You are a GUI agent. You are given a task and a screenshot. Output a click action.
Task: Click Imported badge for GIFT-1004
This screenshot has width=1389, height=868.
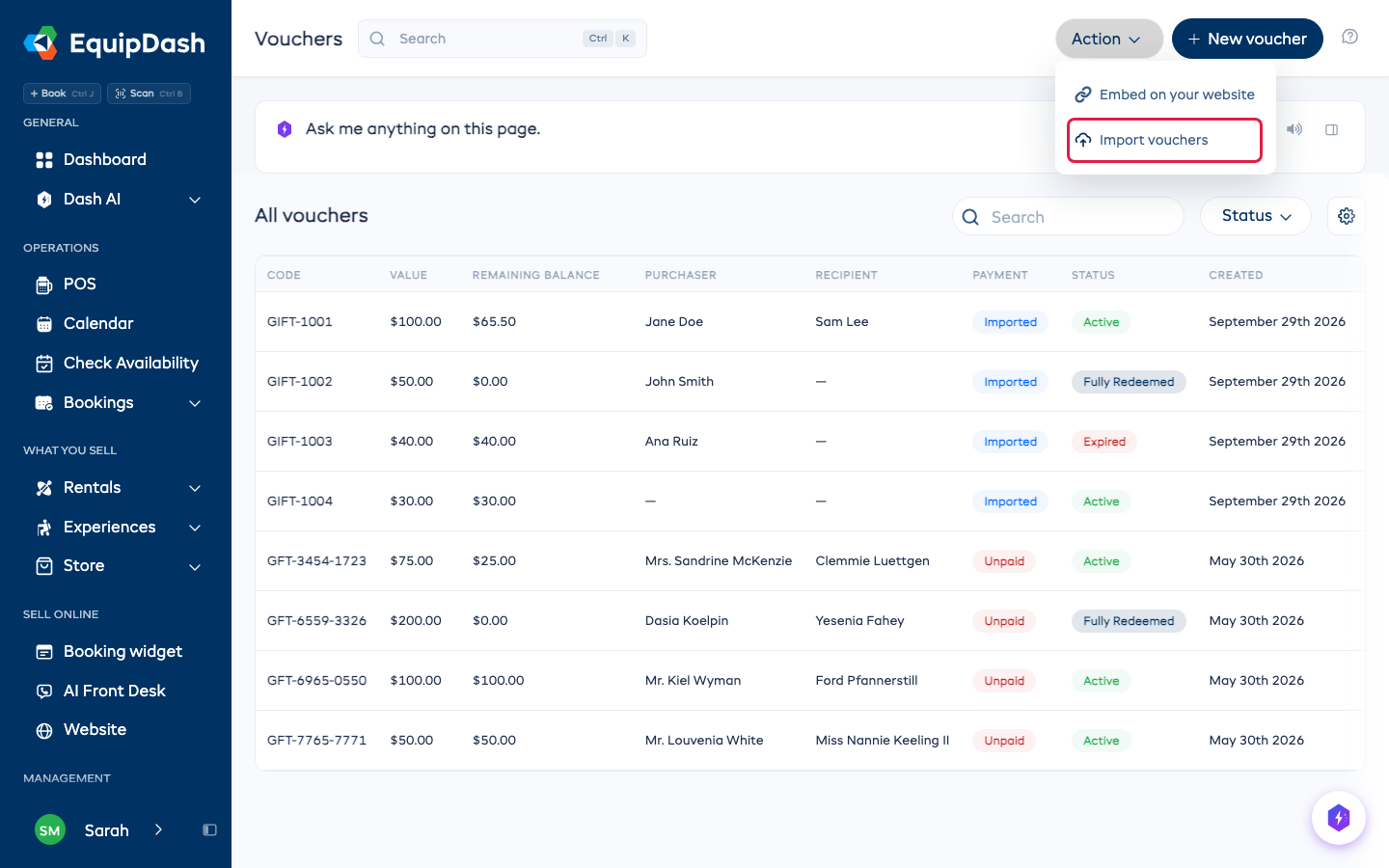coord(1010,502)
